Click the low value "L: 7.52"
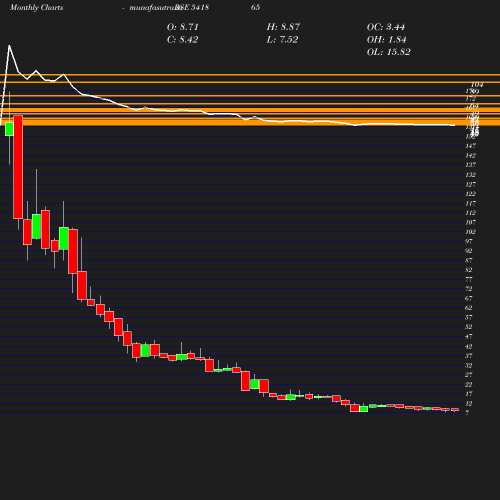Viewport: 500px width, 500px height. [282, 40]
